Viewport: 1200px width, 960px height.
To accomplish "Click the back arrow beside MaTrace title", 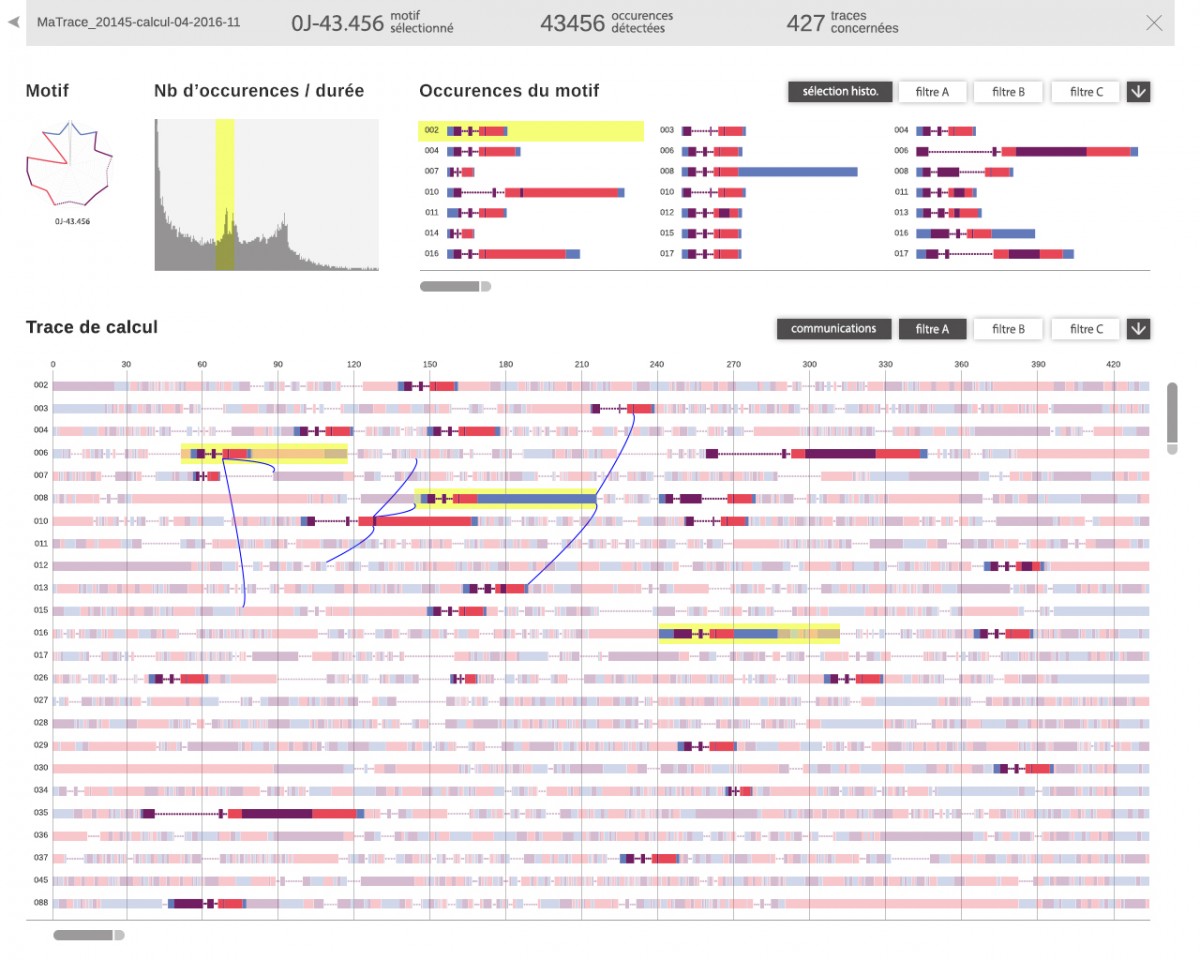I will [13, 22].
